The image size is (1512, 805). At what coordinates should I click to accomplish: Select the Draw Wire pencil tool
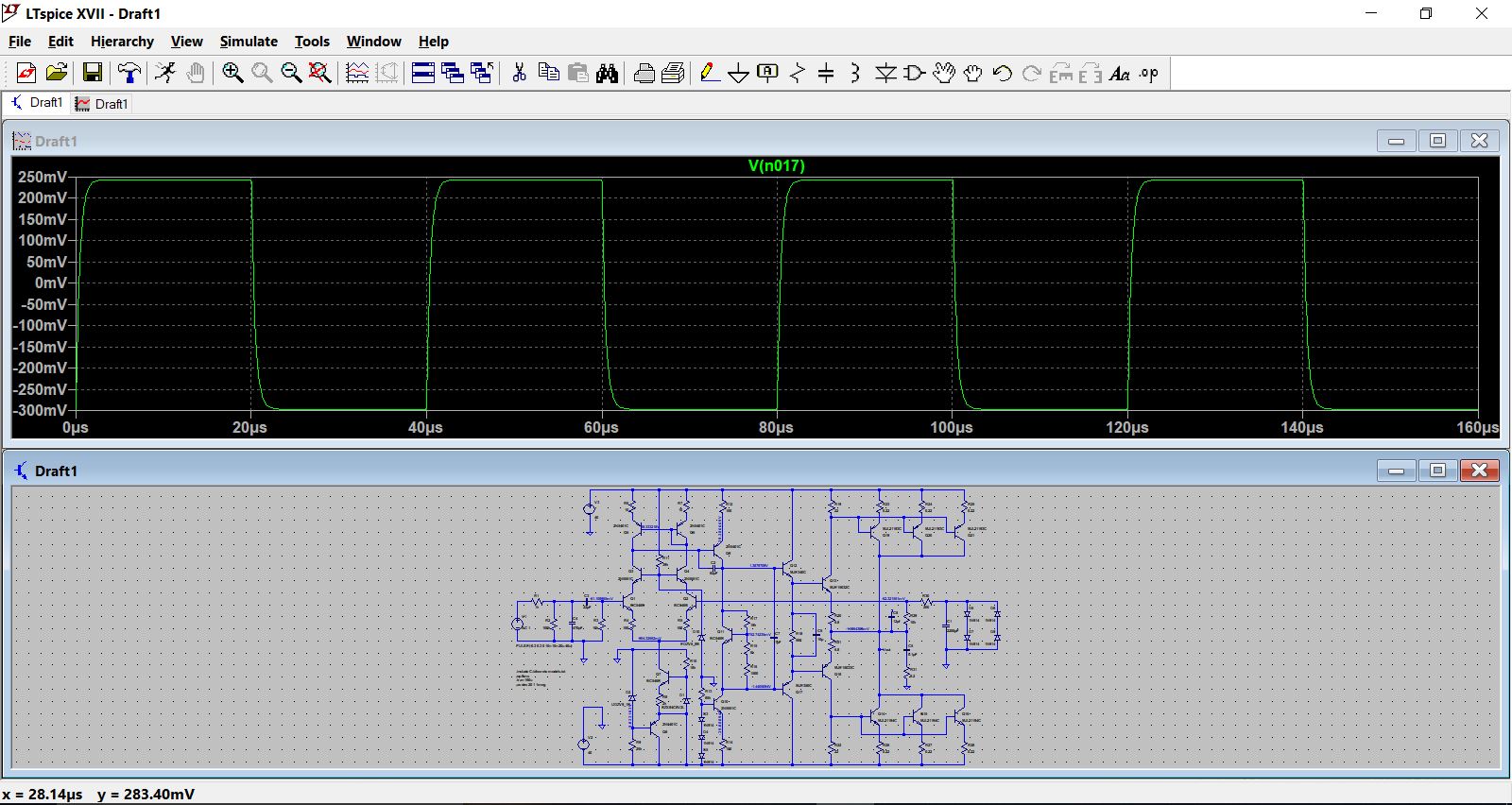point(710,73)
